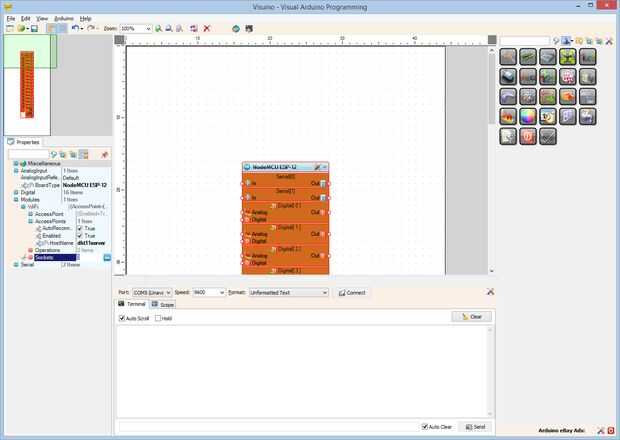Image resolution: width=620 pixels, height=440 pixels.
Task: Click the pin icon in Properties toolbar
Action: pos(105,155)
